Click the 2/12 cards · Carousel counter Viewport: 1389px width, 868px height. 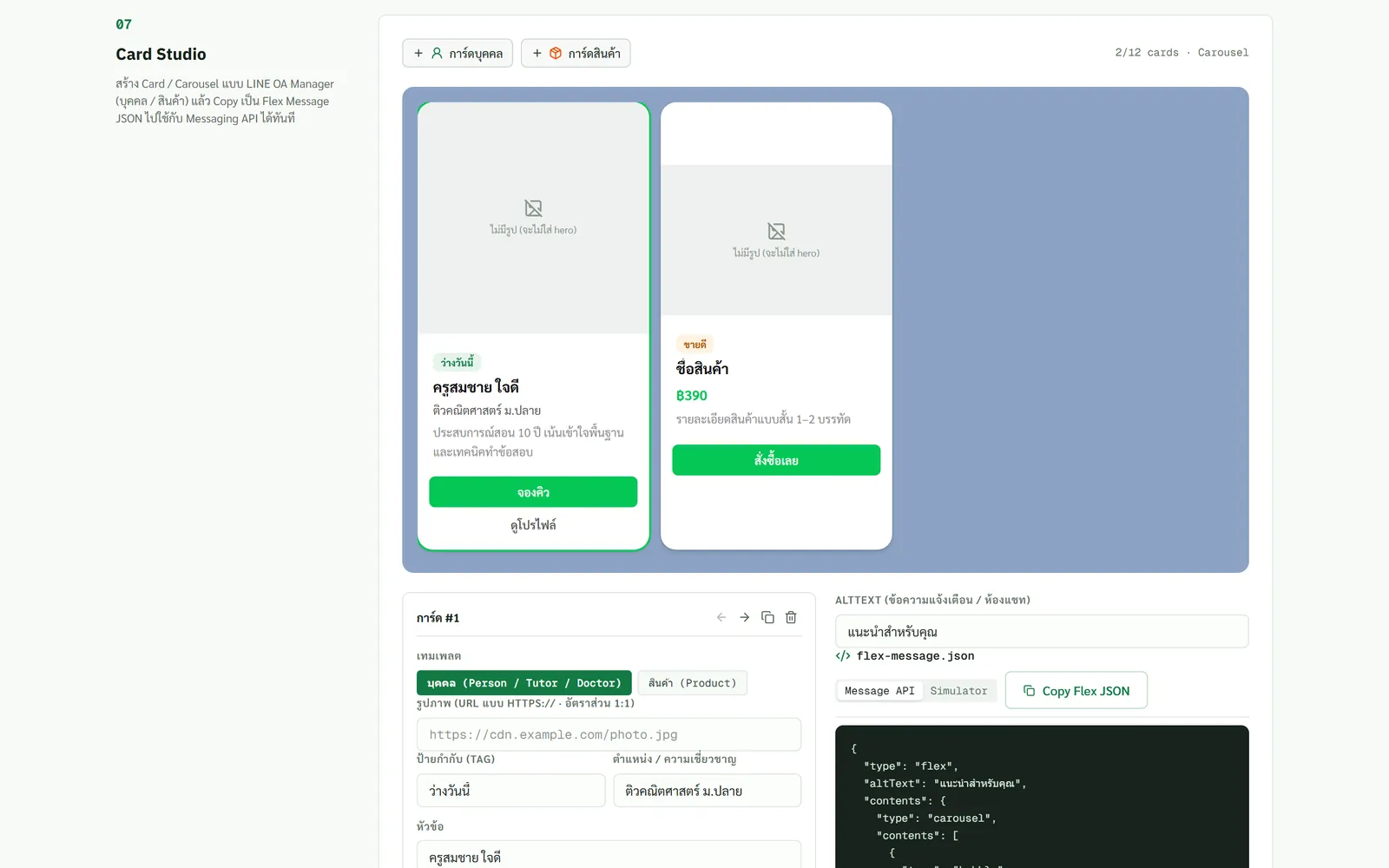click(x=1182, y=53)
